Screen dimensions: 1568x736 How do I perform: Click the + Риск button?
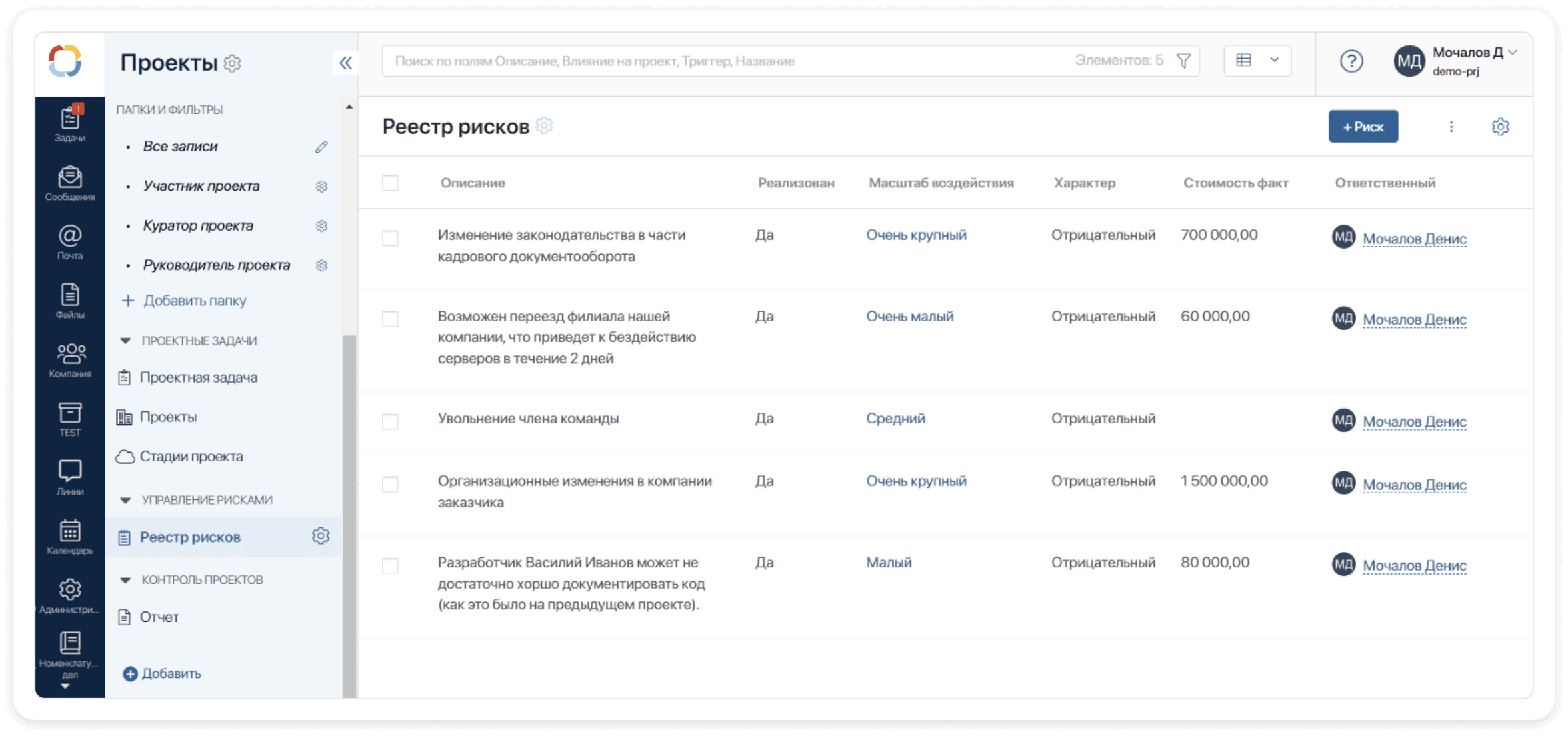point(1363,126)
